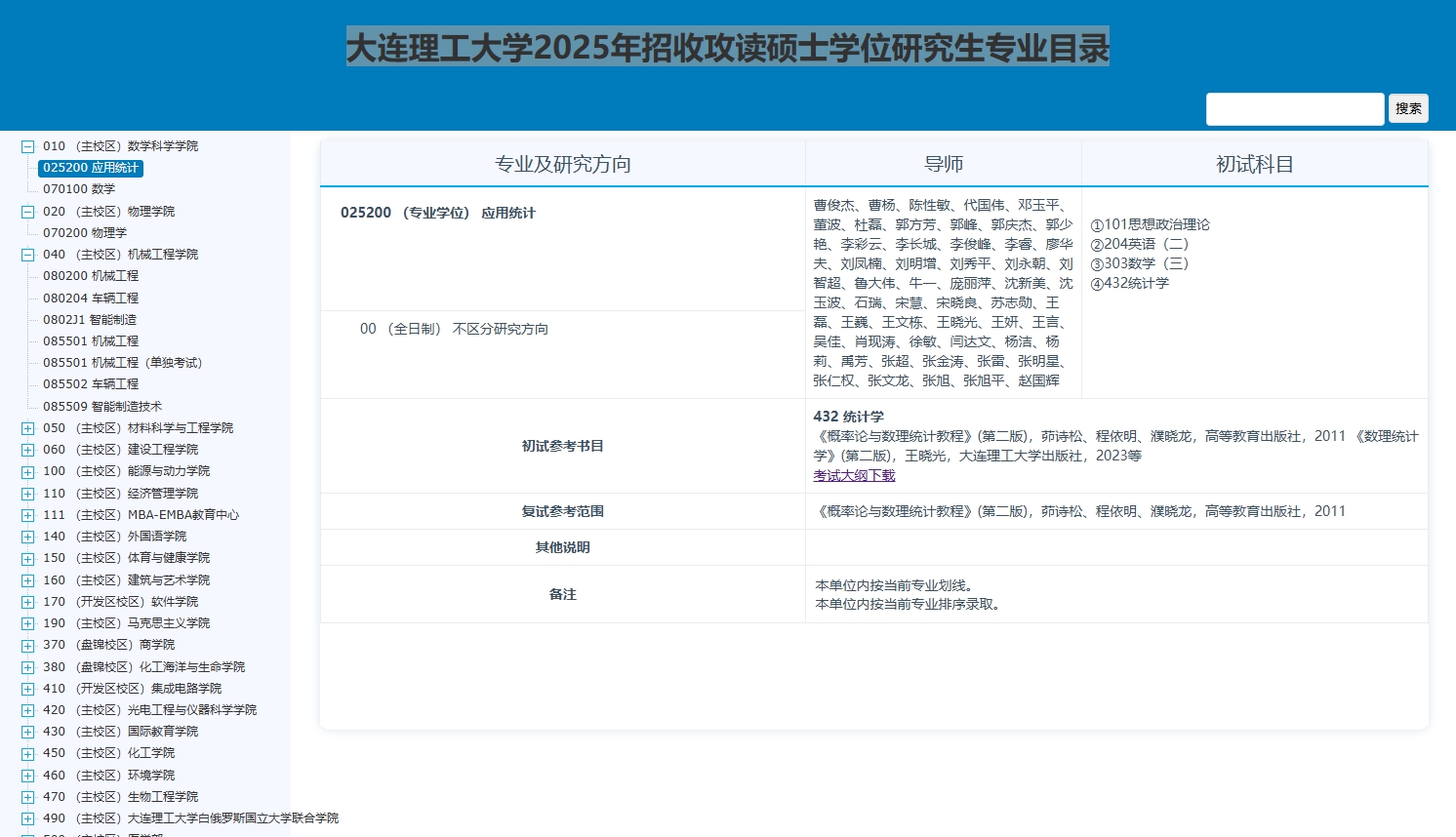Click the 本单位内按当前专业划线 note

[896, 585]
